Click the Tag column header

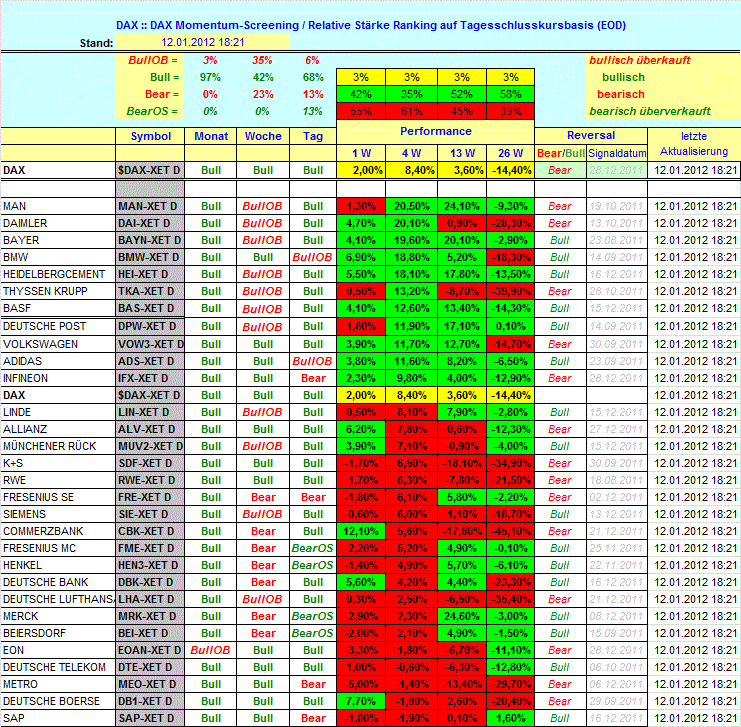click(312, 136)
